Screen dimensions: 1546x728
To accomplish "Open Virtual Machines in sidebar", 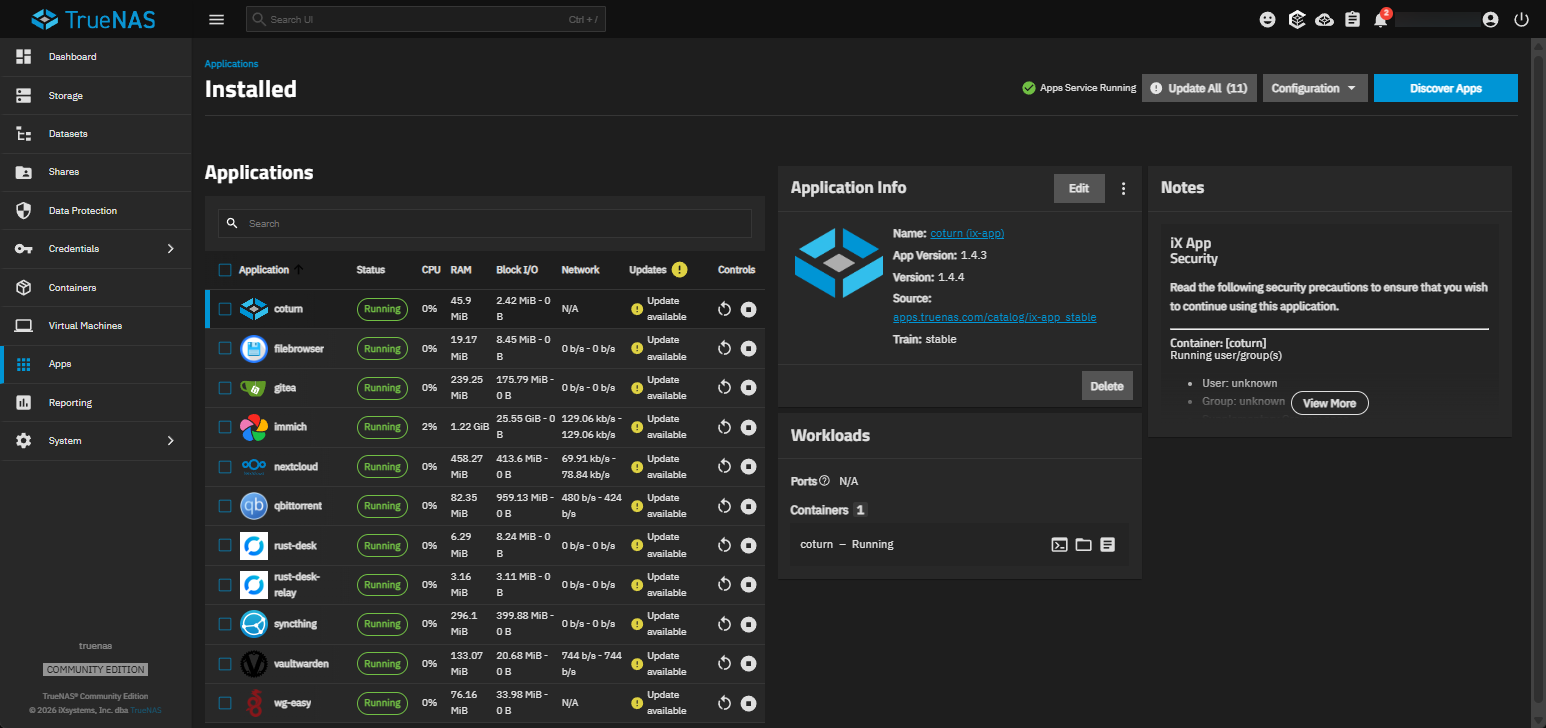I will click(95, 326).
